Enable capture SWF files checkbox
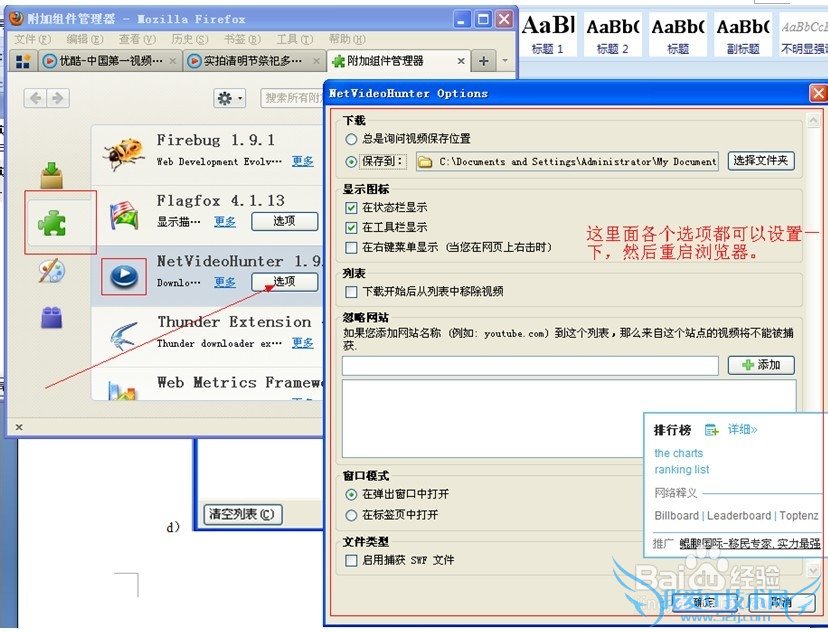Image resolution: width=828 pixels, height=632 pixels. (x=351, y=560)
